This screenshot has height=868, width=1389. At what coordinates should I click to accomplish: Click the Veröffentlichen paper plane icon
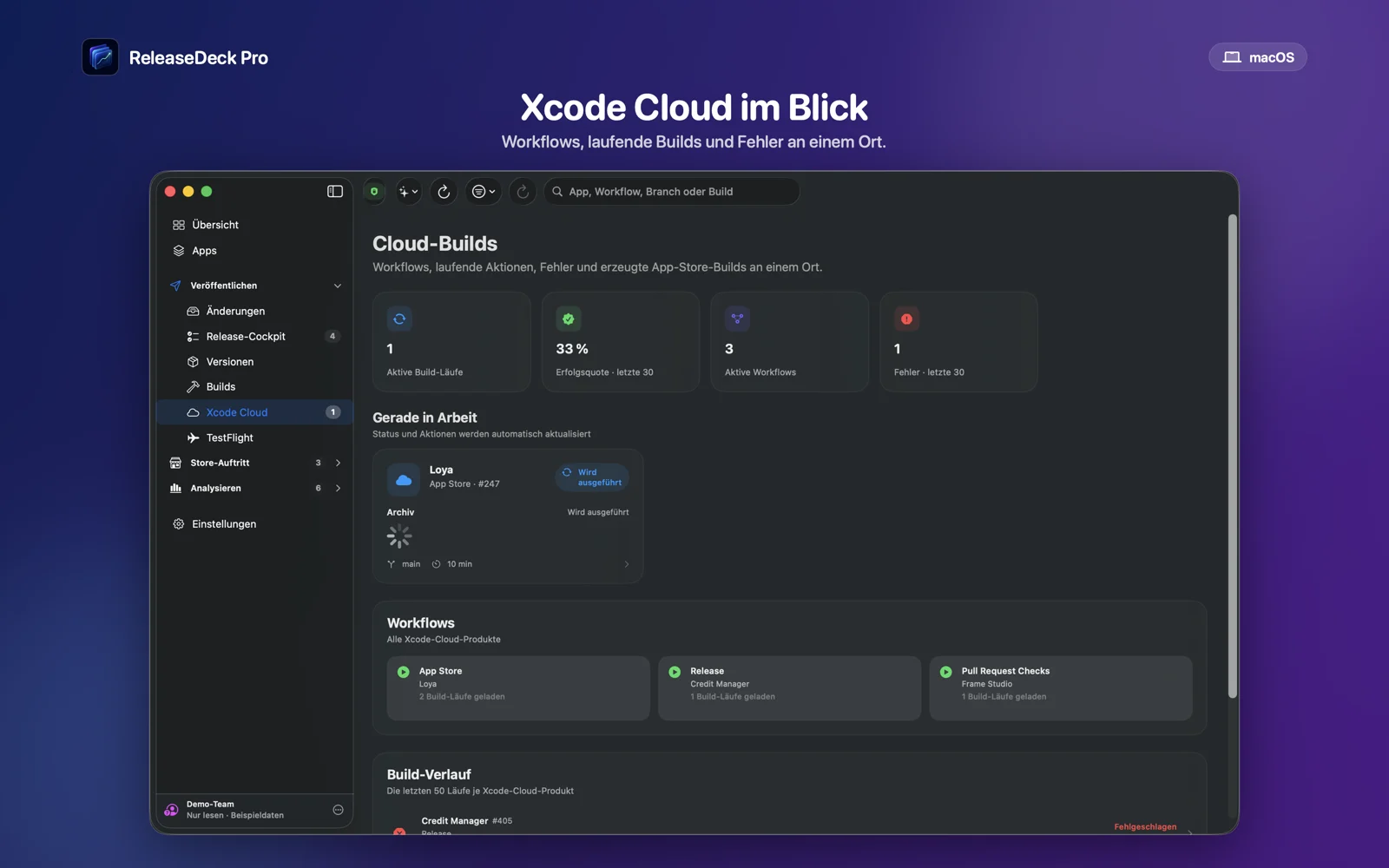tap(176, 286)
